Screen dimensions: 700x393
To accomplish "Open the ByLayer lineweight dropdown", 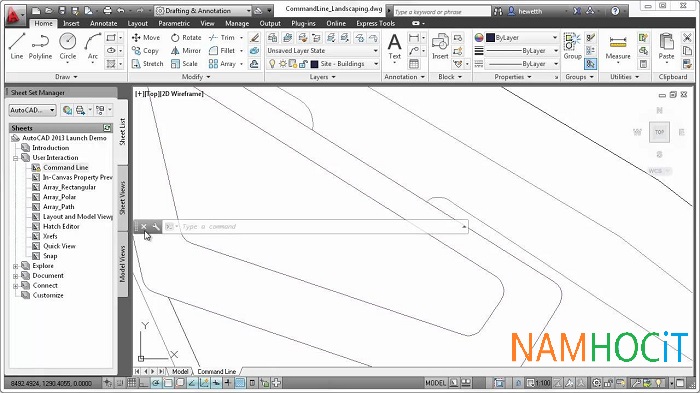I will tap(522, 50).
